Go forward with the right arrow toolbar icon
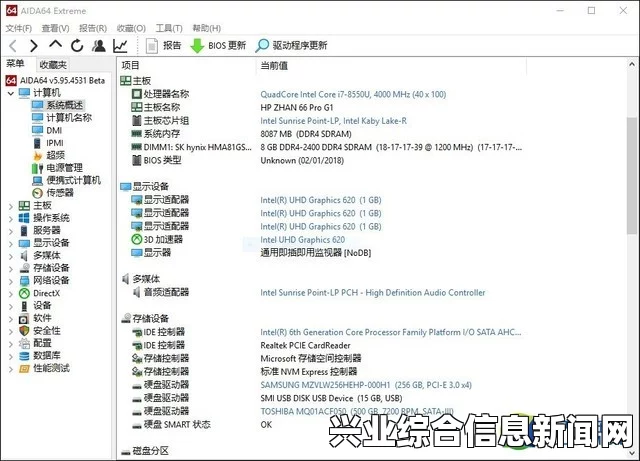 click(x=34, y=46)
